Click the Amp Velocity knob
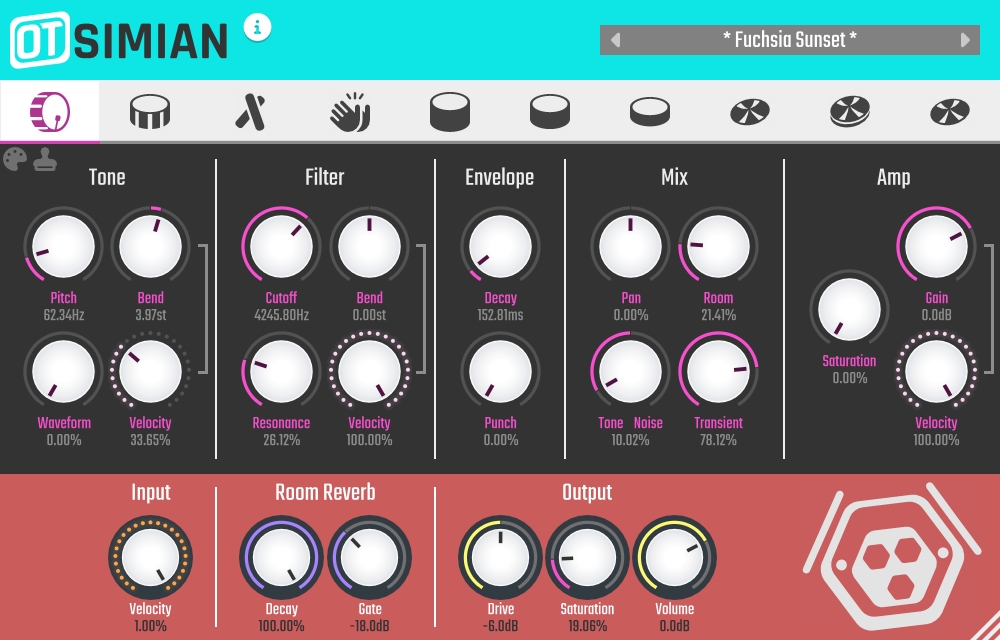 [936, 372]
